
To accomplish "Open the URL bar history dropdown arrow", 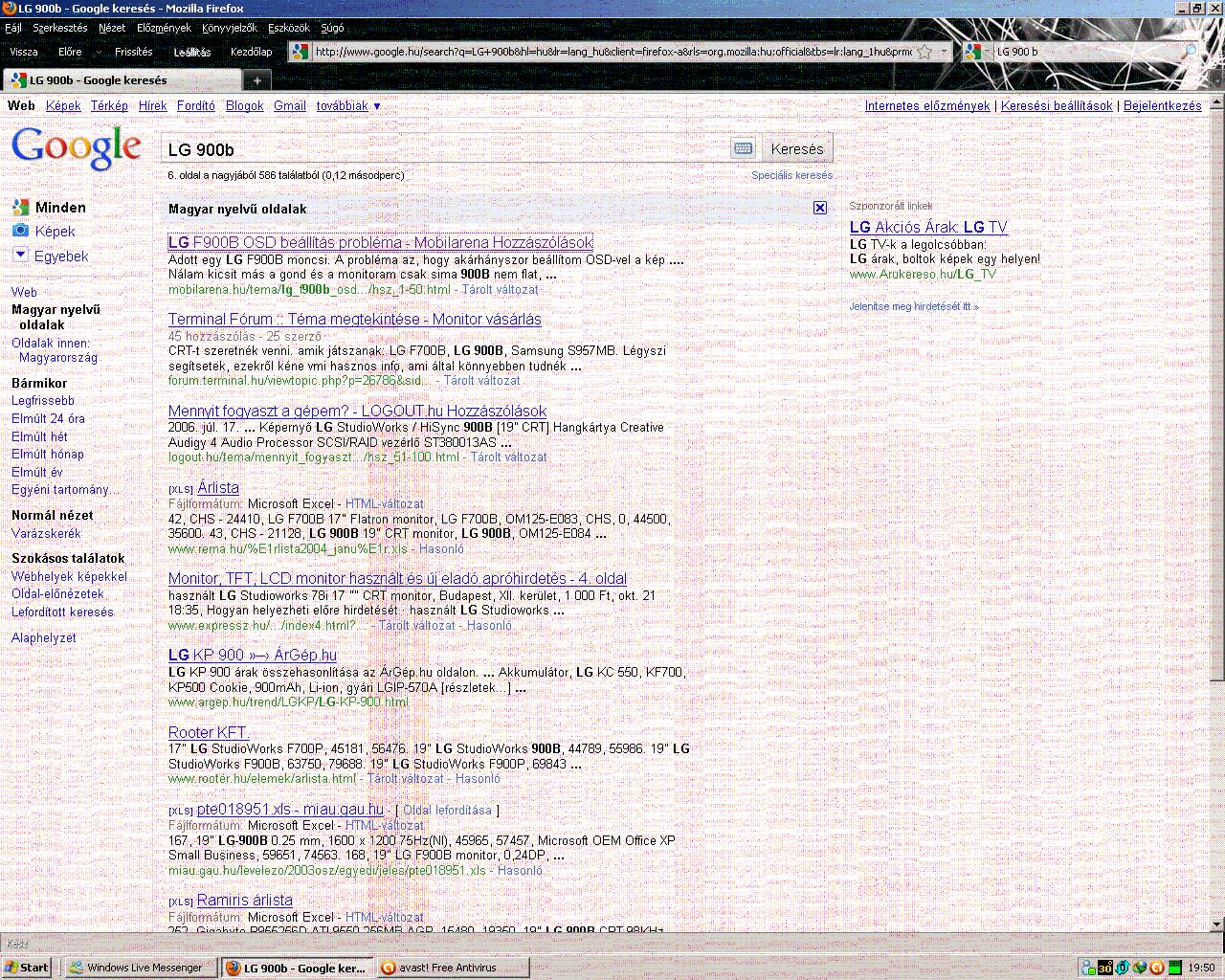I will coord(944,52).
